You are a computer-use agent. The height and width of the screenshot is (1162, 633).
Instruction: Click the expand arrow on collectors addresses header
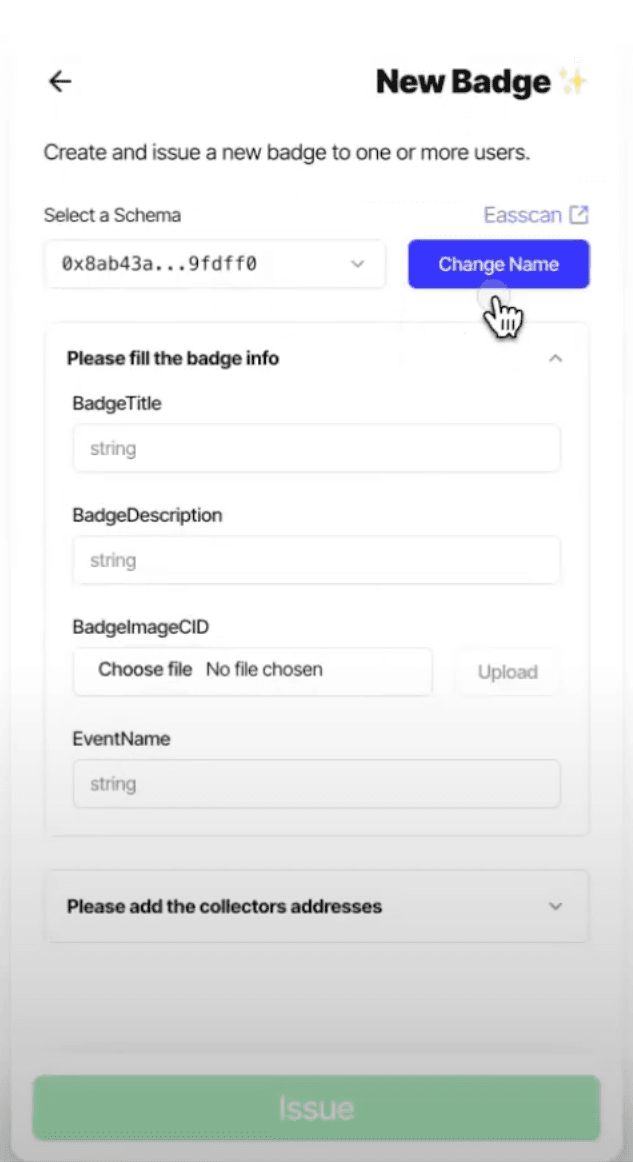[557, 906]
